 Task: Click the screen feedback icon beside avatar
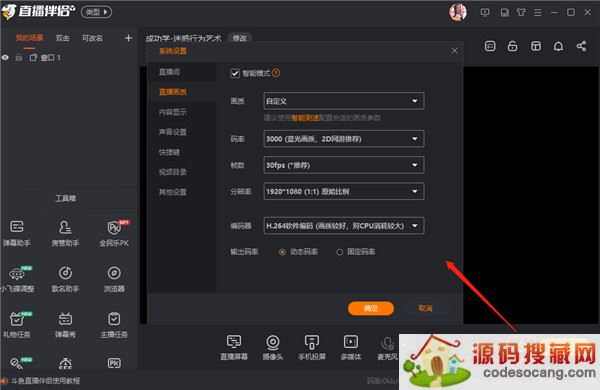[x=485, y=12]
